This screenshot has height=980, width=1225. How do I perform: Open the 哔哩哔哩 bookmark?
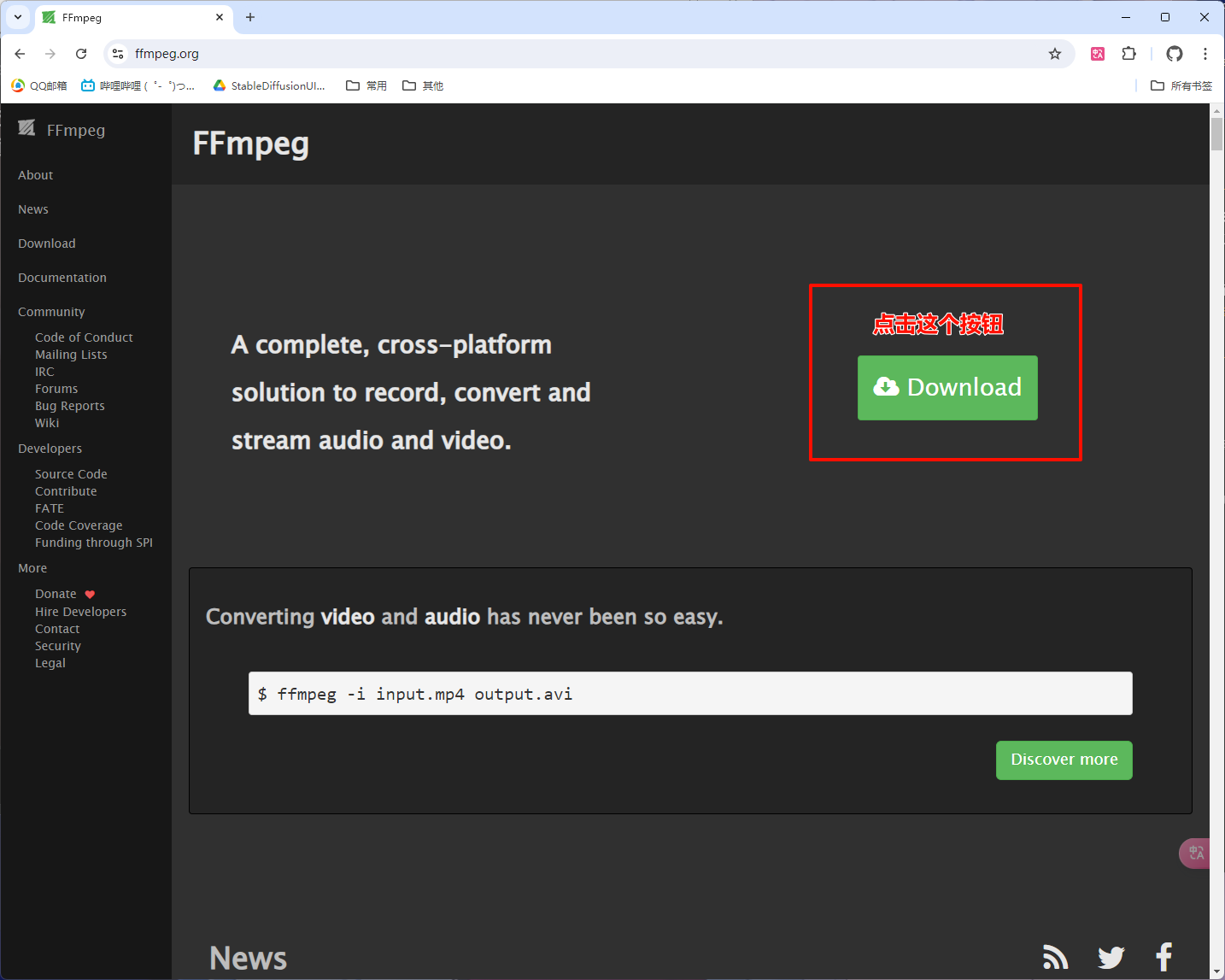(138, 85)
